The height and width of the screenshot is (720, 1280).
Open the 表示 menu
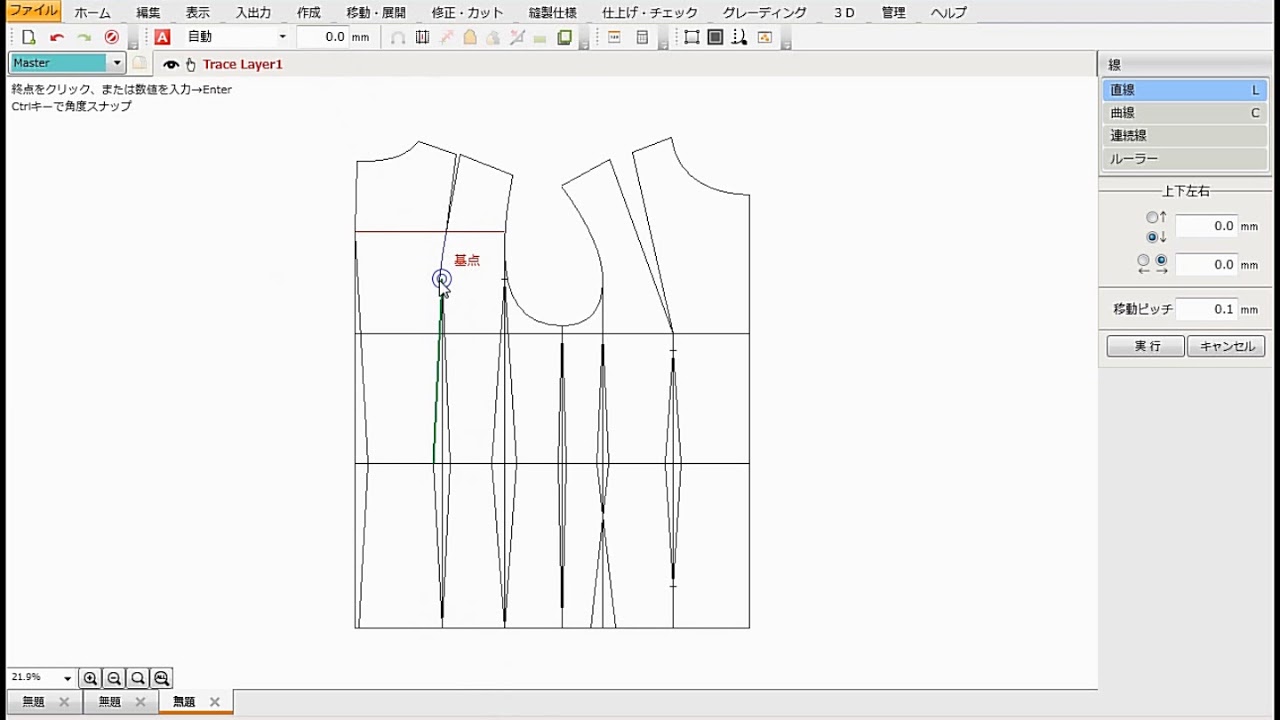click(x=198, y=13)
